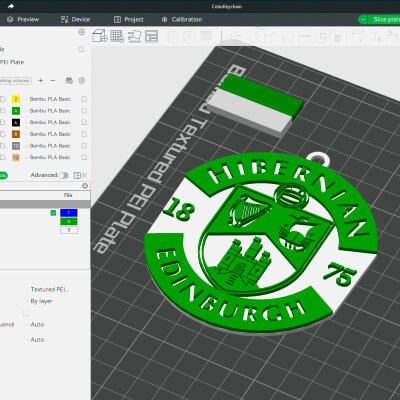400x400 pixels.
Task: Click the green filament 4 color swatch
Action: coord(16,111)
